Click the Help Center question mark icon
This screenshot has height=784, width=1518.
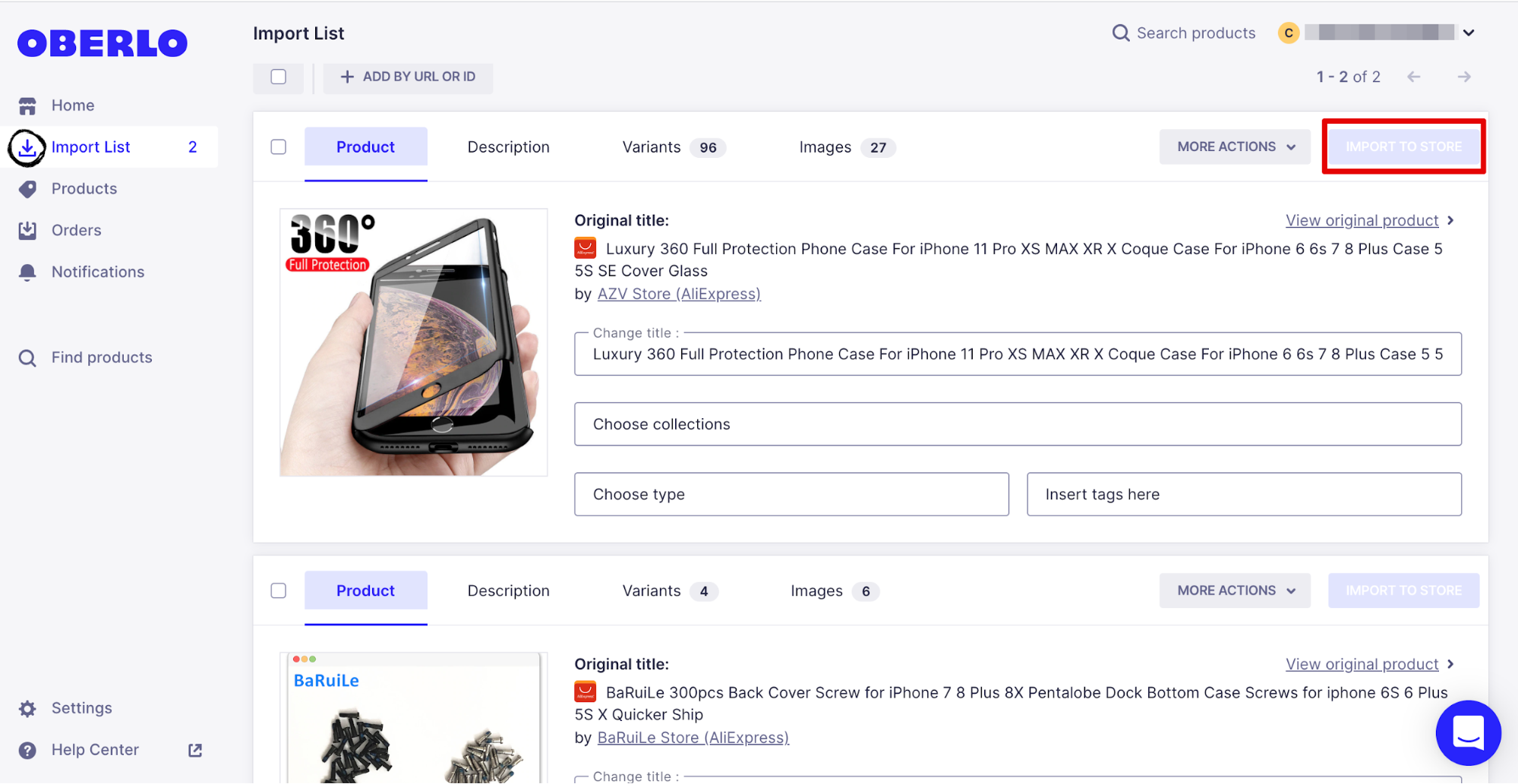click(27, 751)
